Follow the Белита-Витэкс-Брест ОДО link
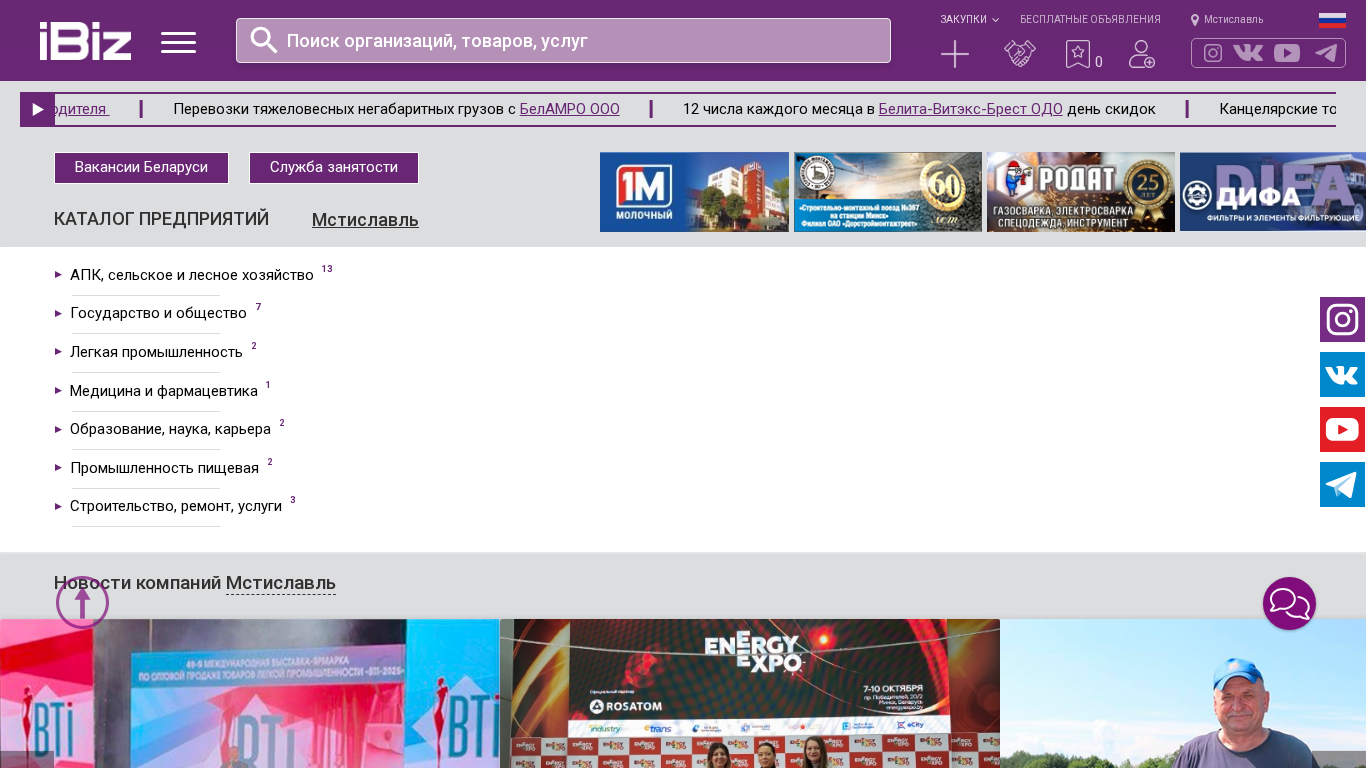The image size is (1366, 768). click(x=970, y=109)
